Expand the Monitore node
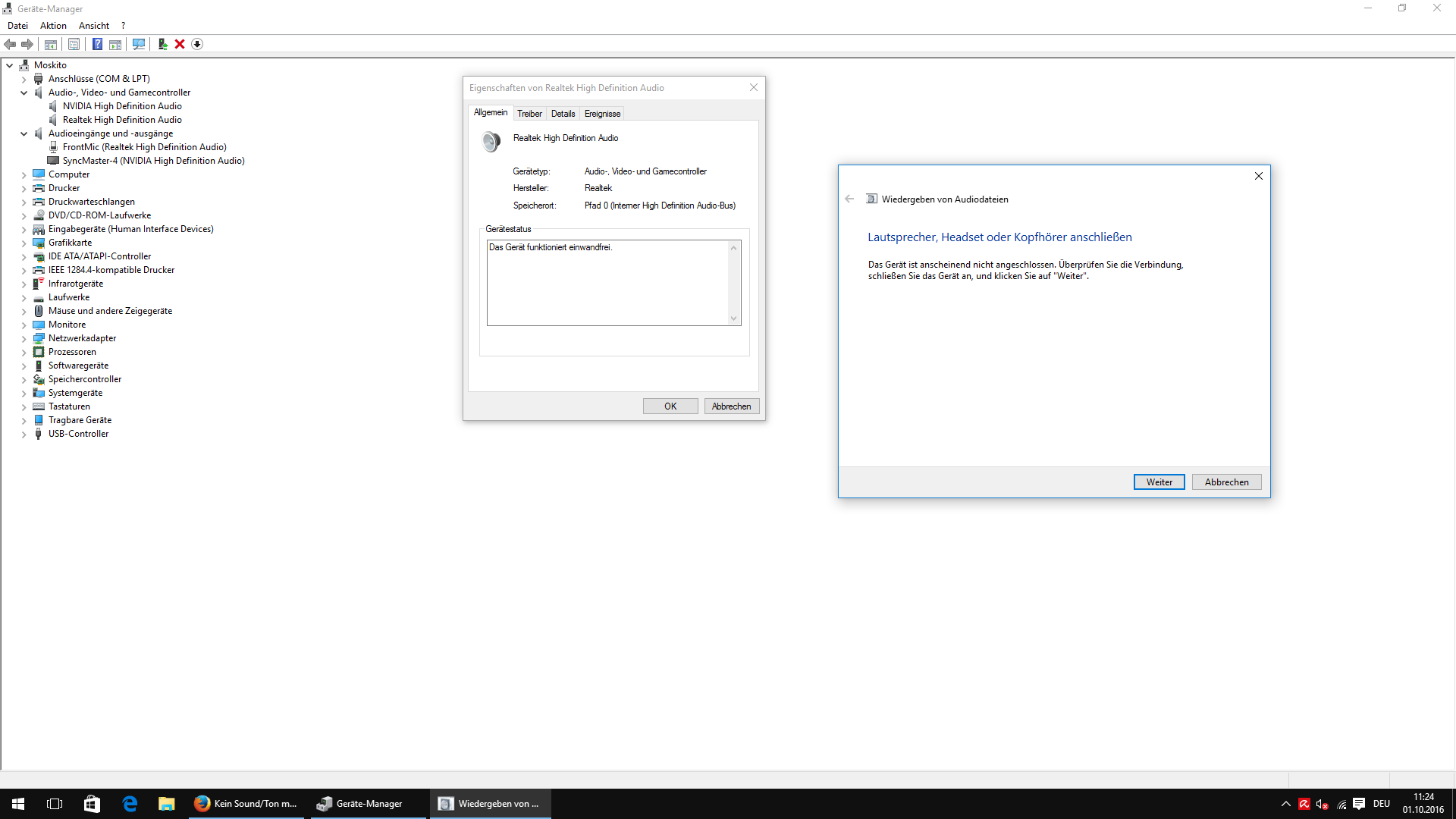 [x=24, y=325]
